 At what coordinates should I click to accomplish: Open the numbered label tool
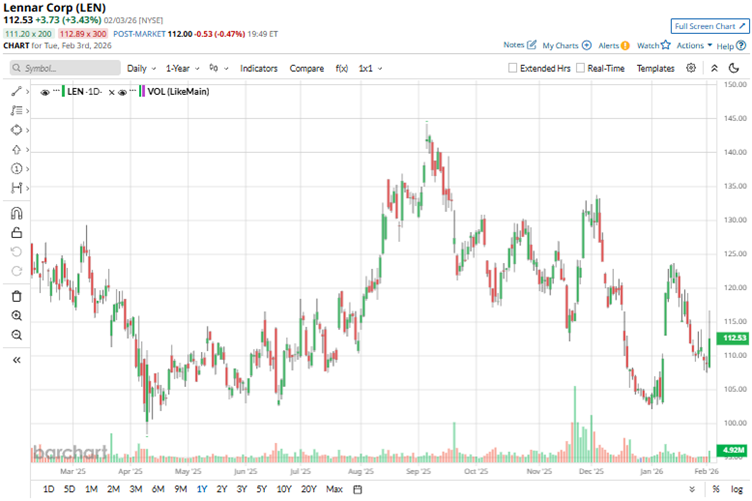pyautogui.click(x=16, y=169)
